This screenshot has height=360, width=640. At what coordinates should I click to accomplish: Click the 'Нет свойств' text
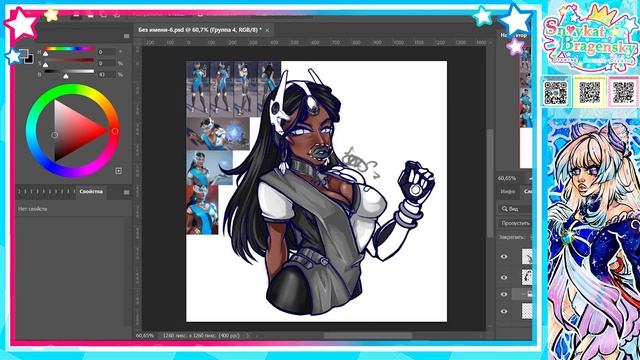pyautogui.click(x=32, y=209)
